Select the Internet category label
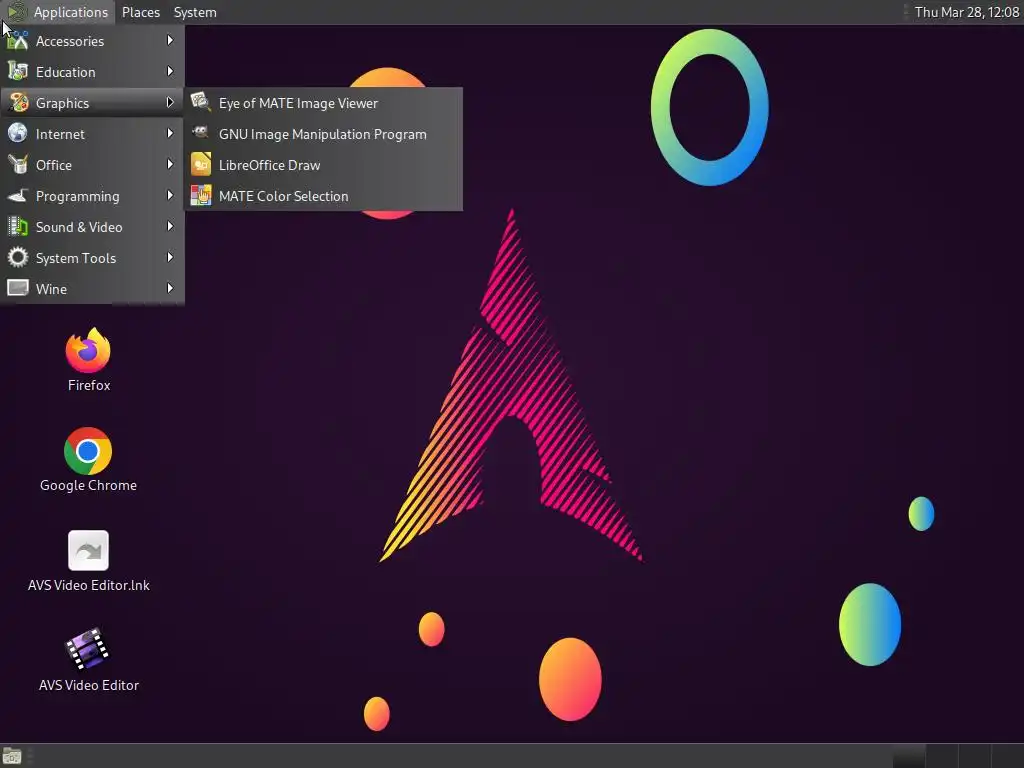 tap(60, 134)
